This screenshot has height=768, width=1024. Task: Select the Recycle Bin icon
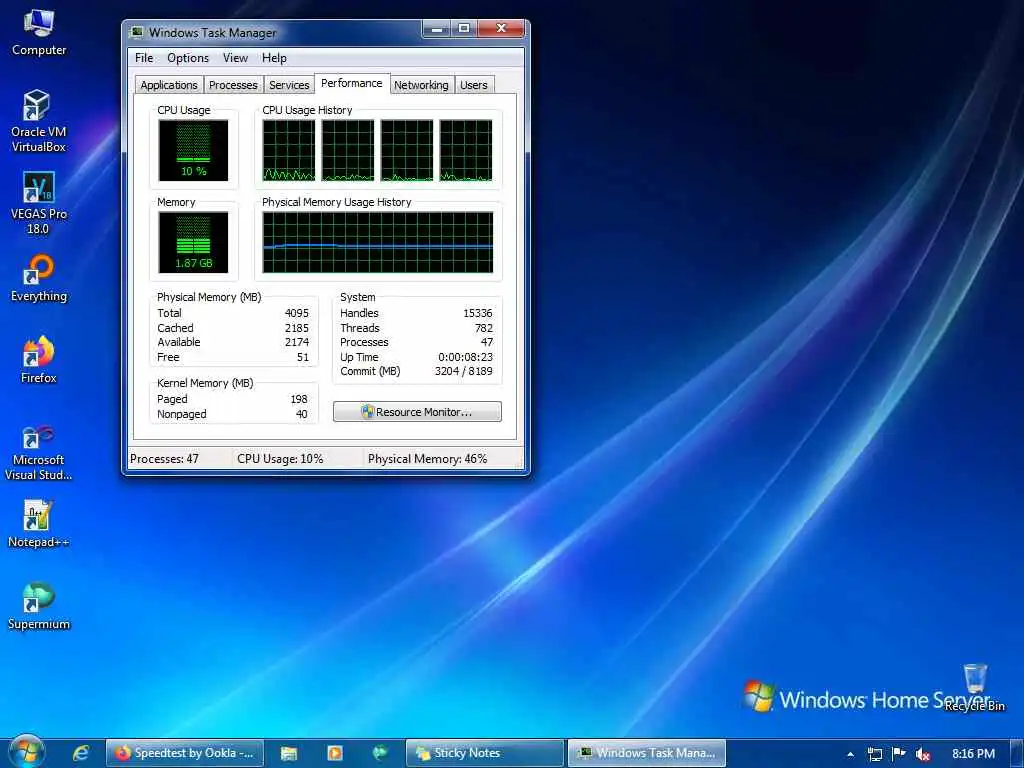(974, 687)
